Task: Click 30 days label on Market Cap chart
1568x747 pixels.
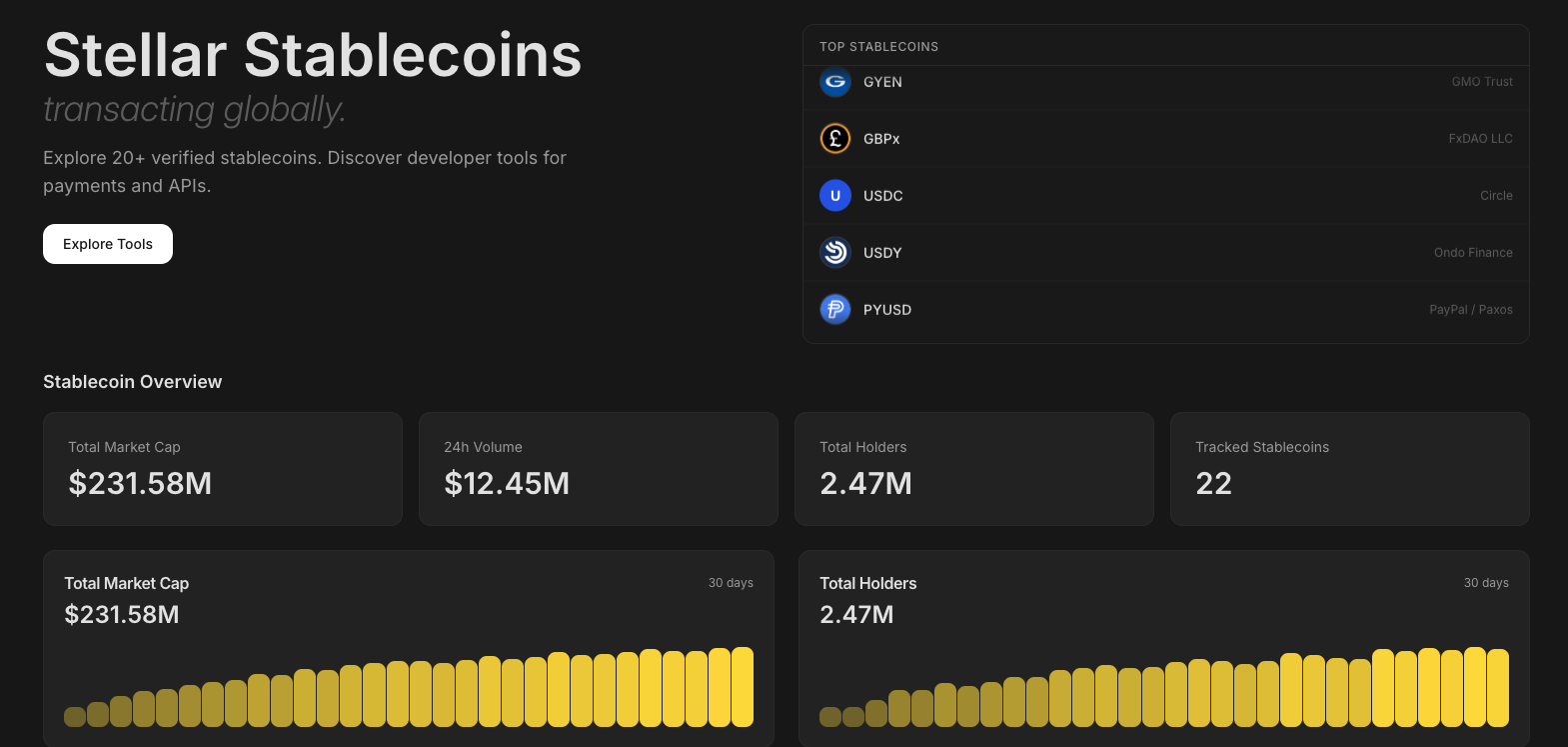Action: (x=731, y=583)
